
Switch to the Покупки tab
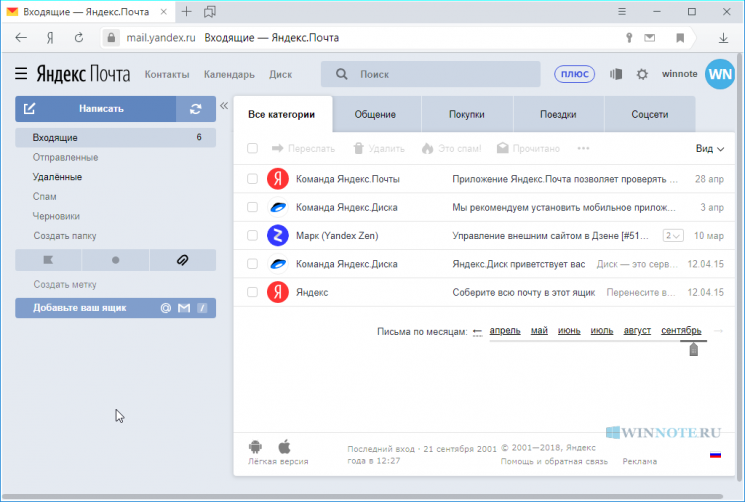click(x=467, y=114)
